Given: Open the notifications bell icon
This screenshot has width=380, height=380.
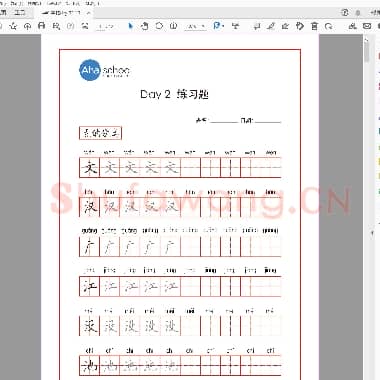Looking at the screenshot, I should click(x=358, y=13).
